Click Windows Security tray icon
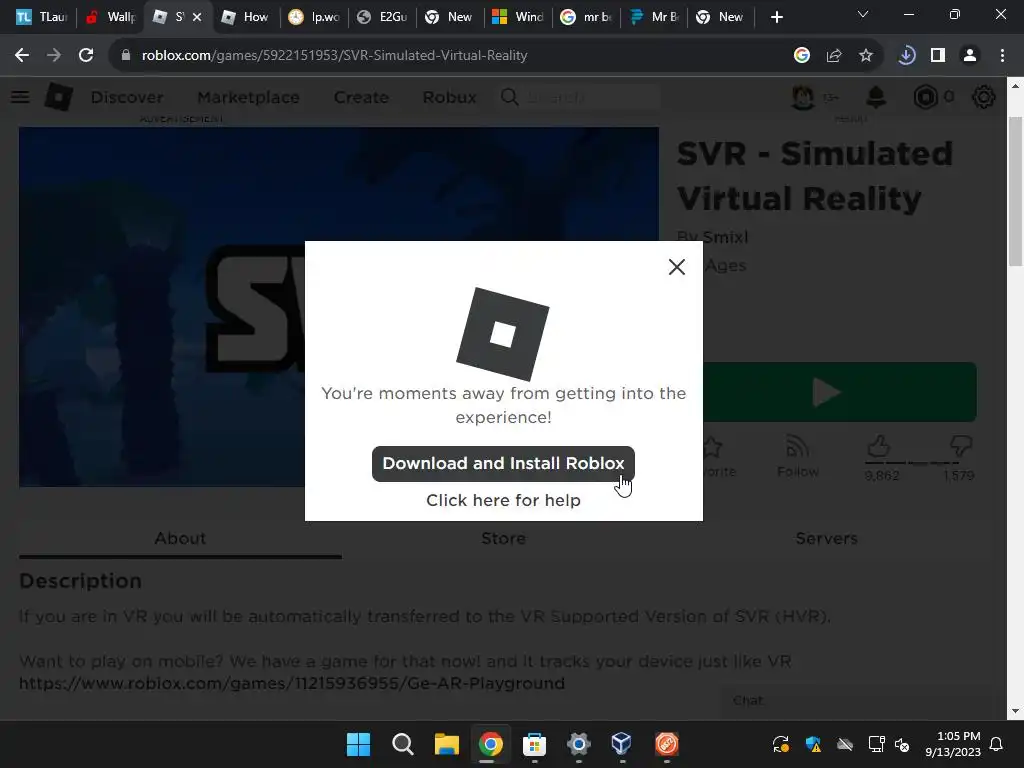The width and height of the screenshot is (1024, 768). pos(813,744)
